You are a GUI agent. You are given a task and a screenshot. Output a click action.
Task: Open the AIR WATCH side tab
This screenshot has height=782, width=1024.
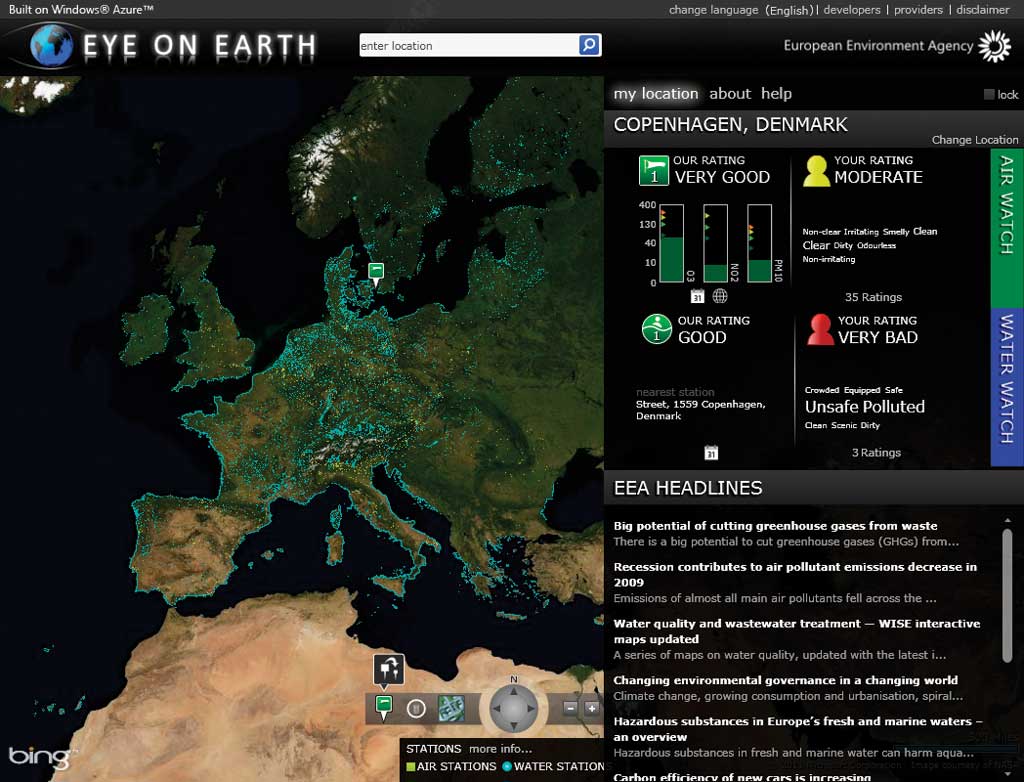(x=1006, y=229)
